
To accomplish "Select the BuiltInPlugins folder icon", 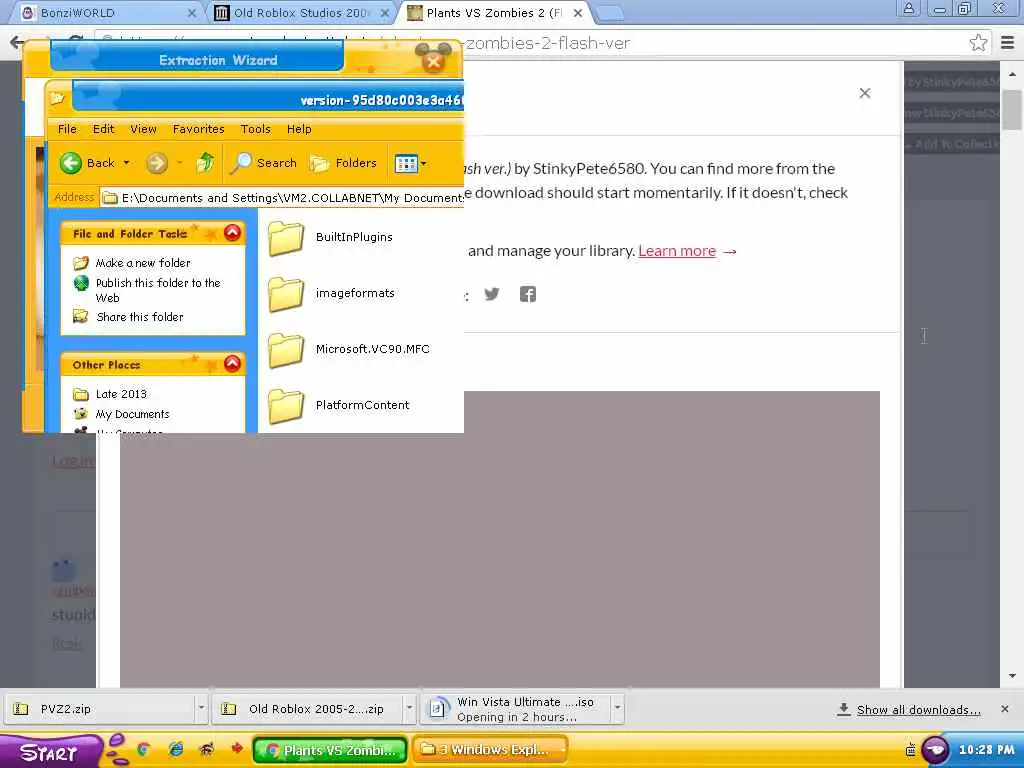I will click(x=286, y=238).
